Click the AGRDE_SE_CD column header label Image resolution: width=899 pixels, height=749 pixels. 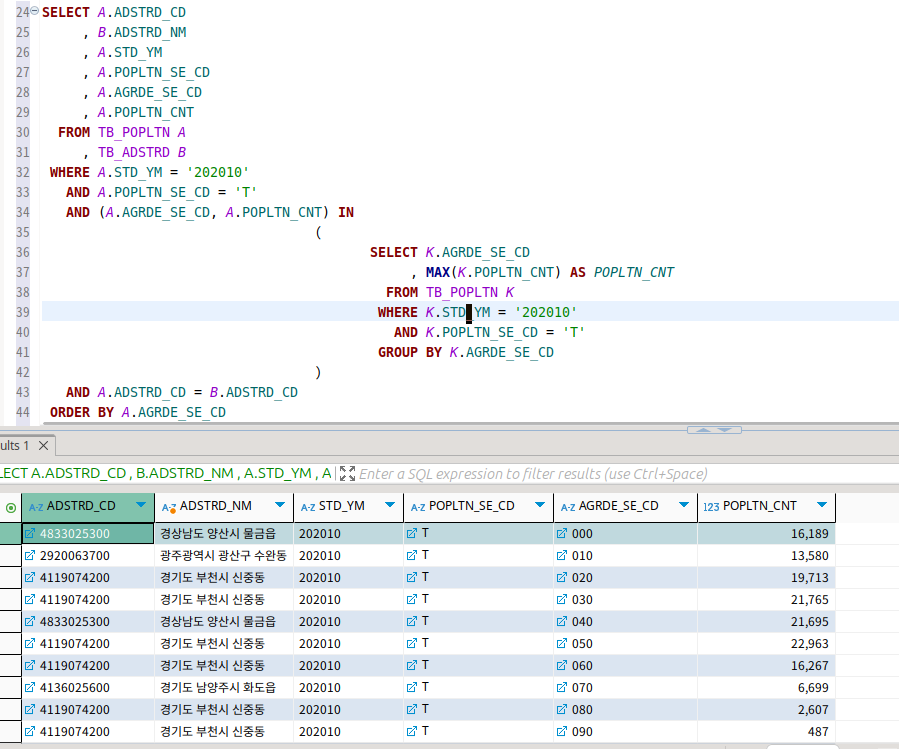click(618, 506)
